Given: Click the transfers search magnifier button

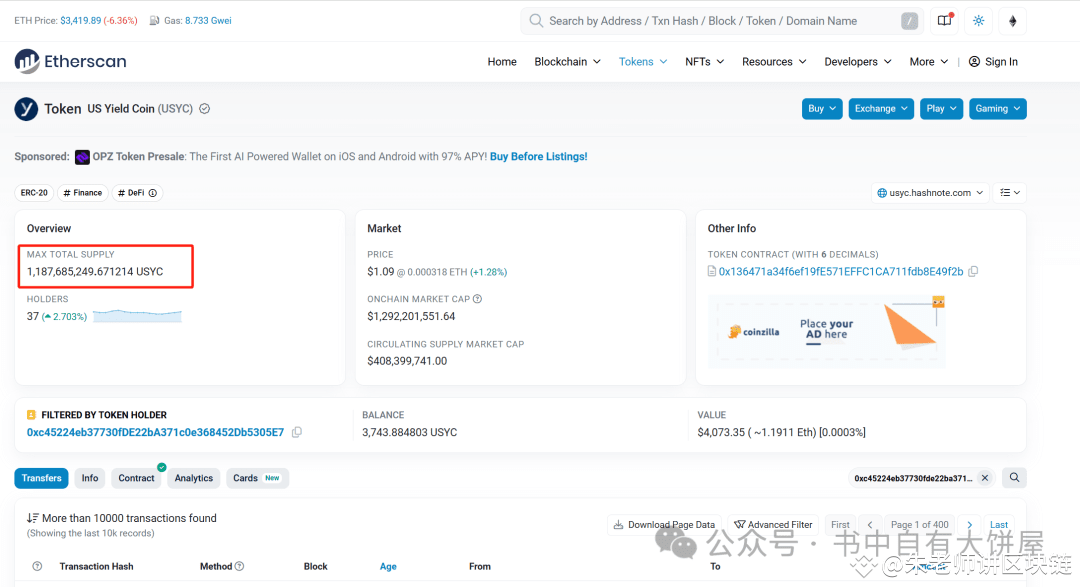Looking at the screenshot, I should [x=1015, y=477].
